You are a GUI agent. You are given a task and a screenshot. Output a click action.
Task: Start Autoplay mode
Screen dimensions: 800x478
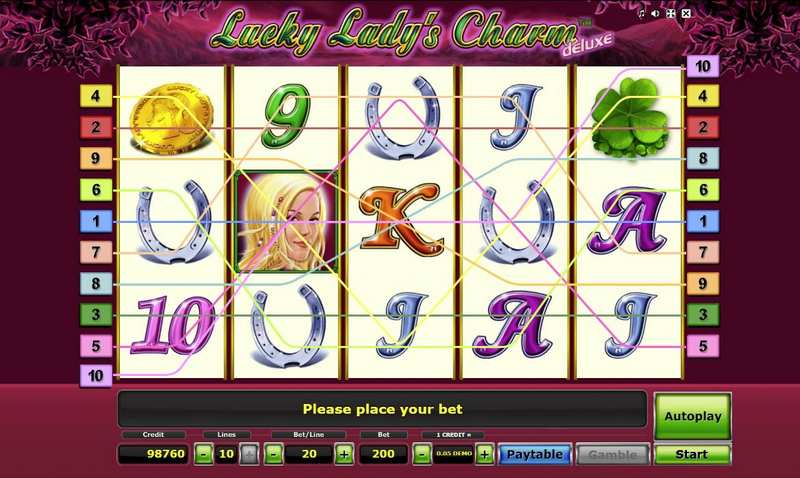[692, 416]
